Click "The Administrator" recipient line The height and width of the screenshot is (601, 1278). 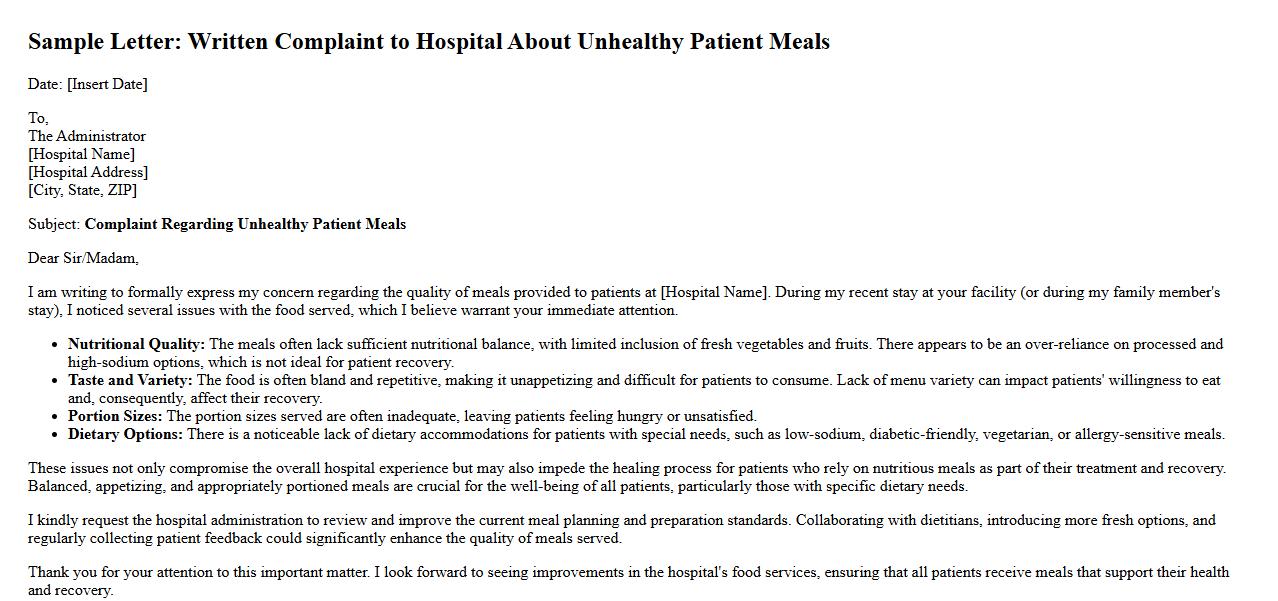87,136
